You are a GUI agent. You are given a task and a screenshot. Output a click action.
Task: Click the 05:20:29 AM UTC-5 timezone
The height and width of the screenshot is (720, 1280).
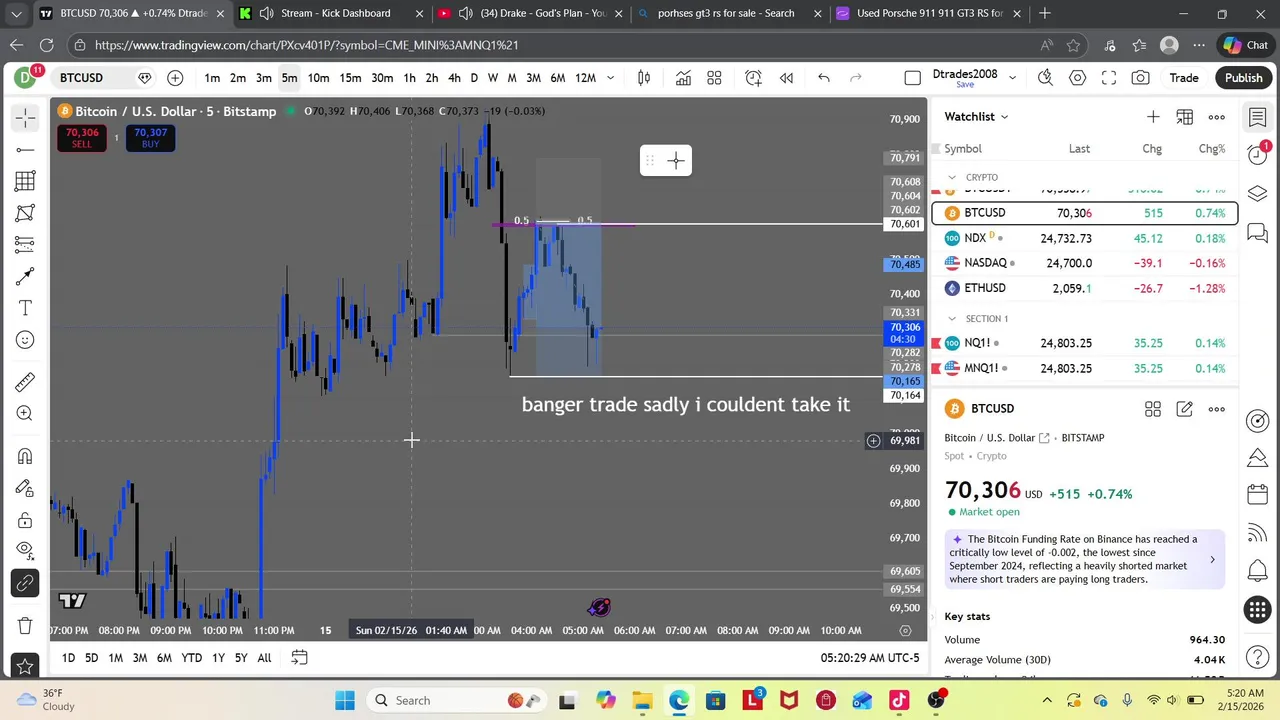pos(869,658)
